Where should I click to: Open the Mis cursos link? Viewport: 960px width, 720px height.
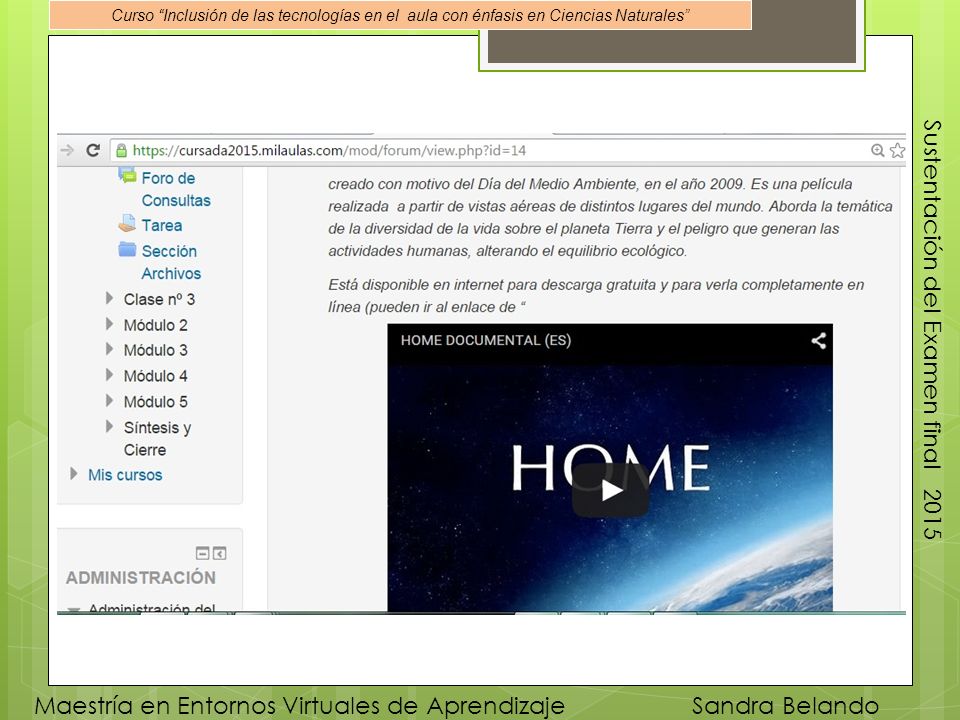(x=125, y=475)
